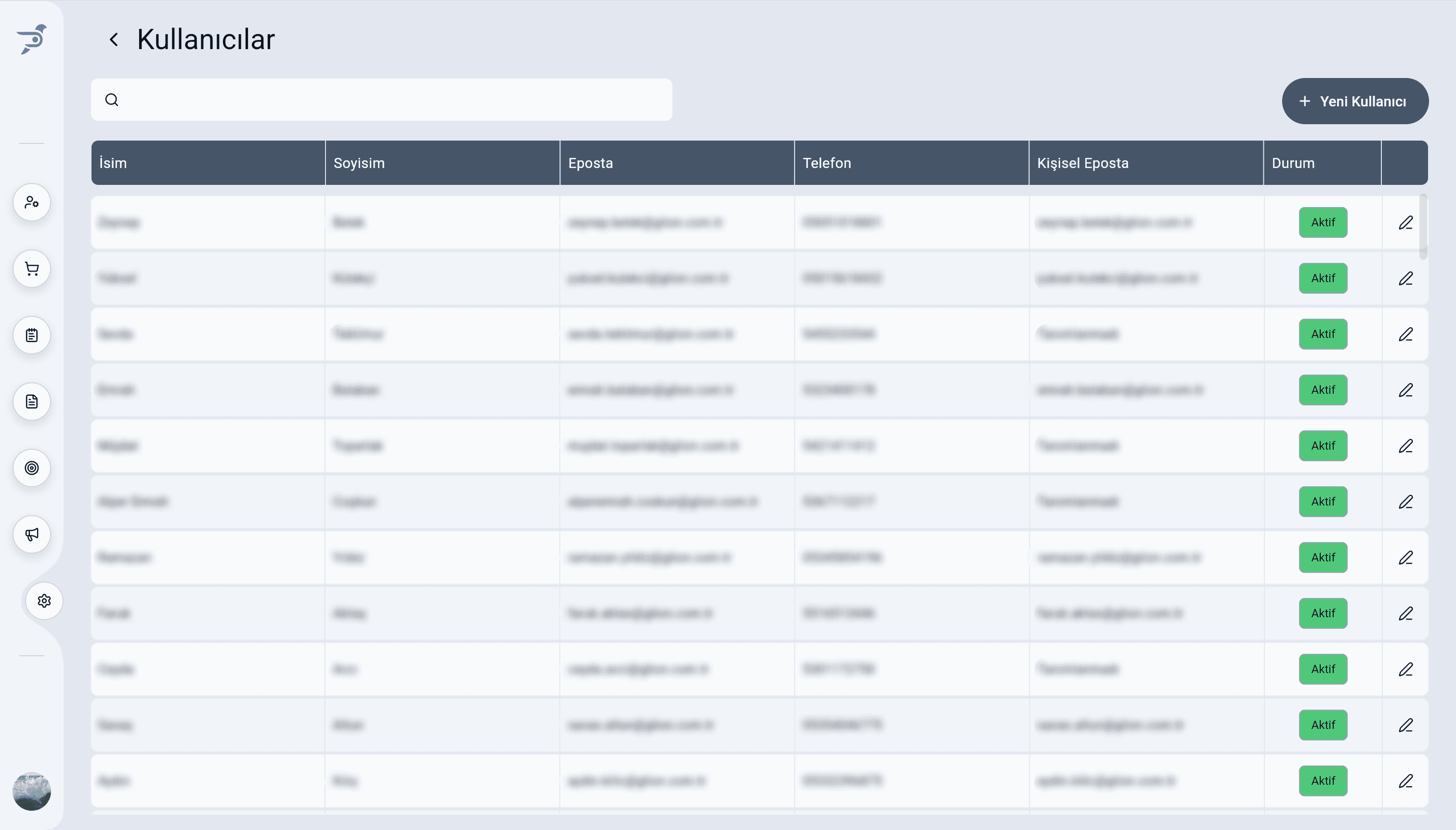This screenshot has width=1456, height=830.
Task: Open the clipboard notes sidebar icon
Action: pyautogui.click(x=32, y=335)
